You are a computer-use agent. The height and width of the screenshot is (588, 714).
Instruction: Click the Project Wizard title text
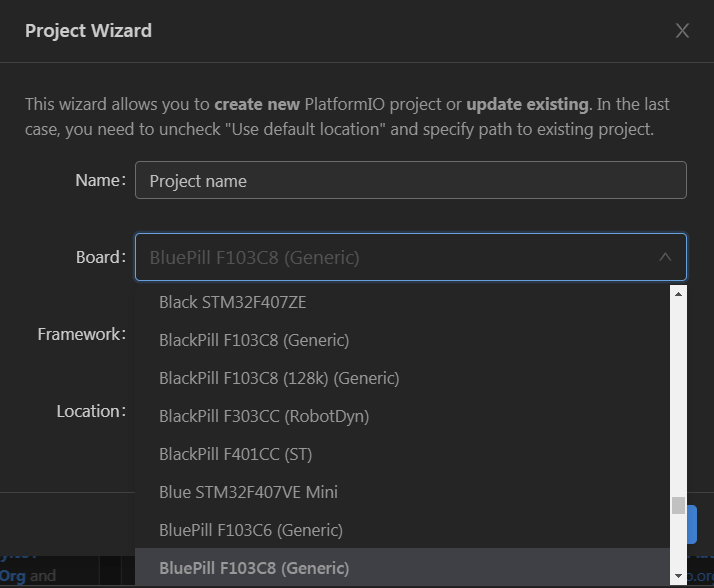(88, 31)
